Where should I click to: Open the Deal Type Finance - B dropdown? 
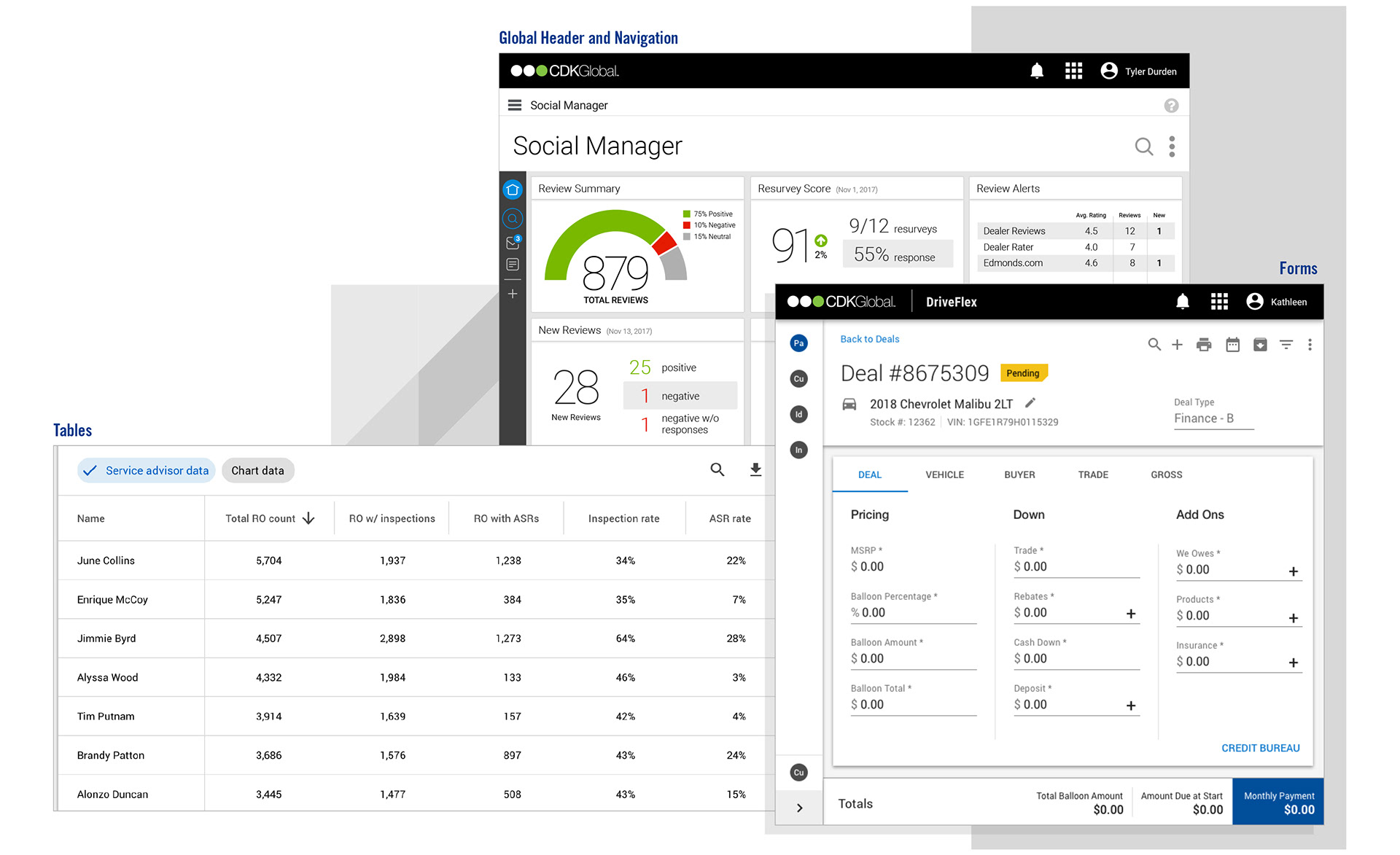(x=1213, y=419)
